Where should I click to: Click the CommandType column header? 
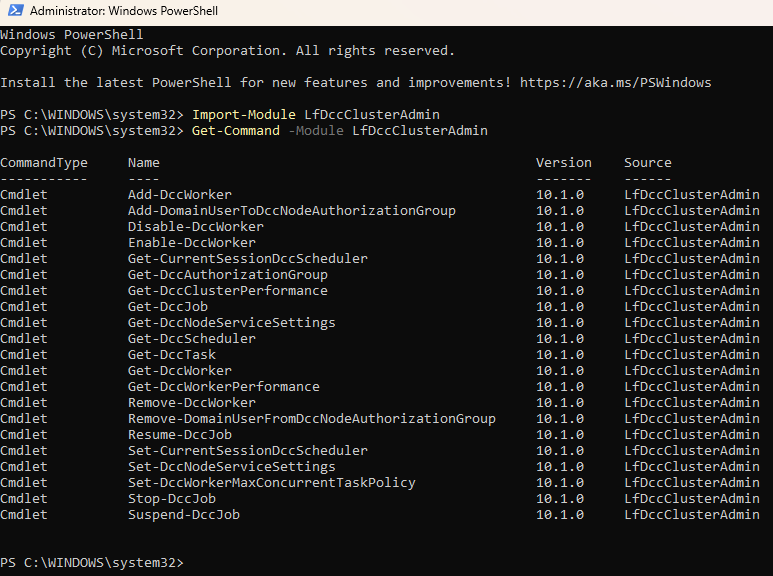coord(44,163)
